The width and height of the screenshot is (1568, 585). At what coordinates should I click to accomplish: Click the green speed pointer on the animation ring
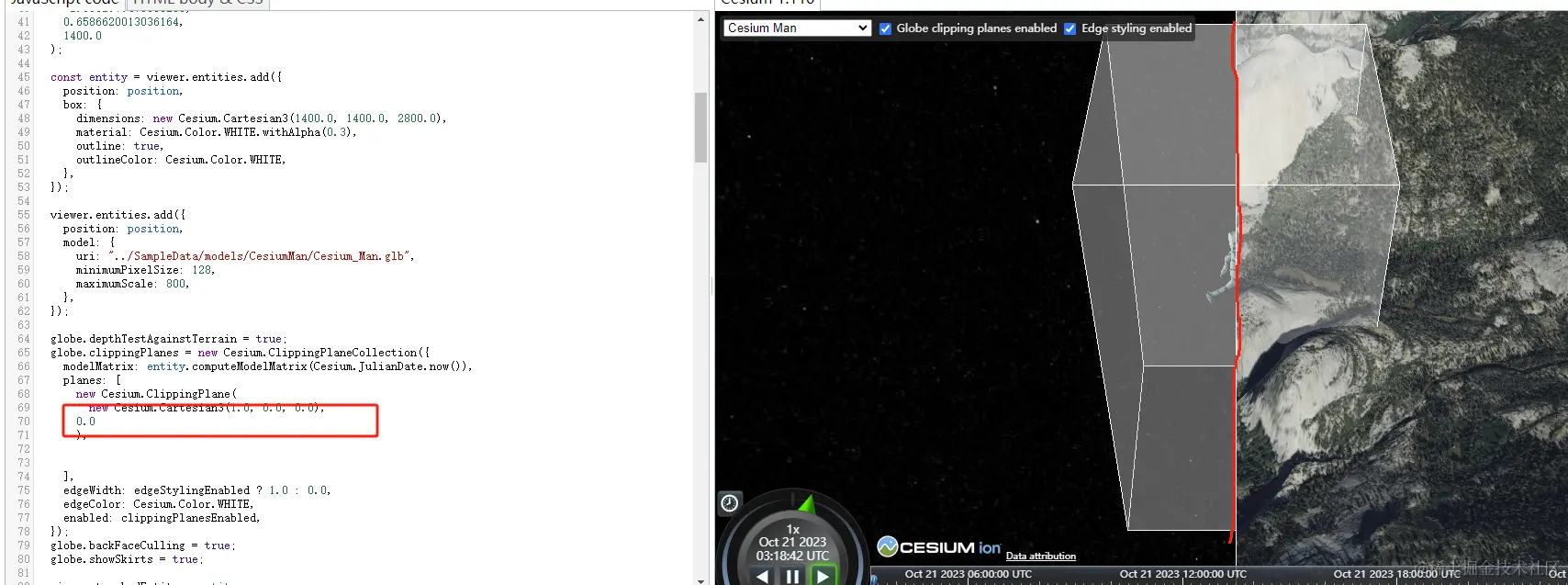click(x=807, y=503)
